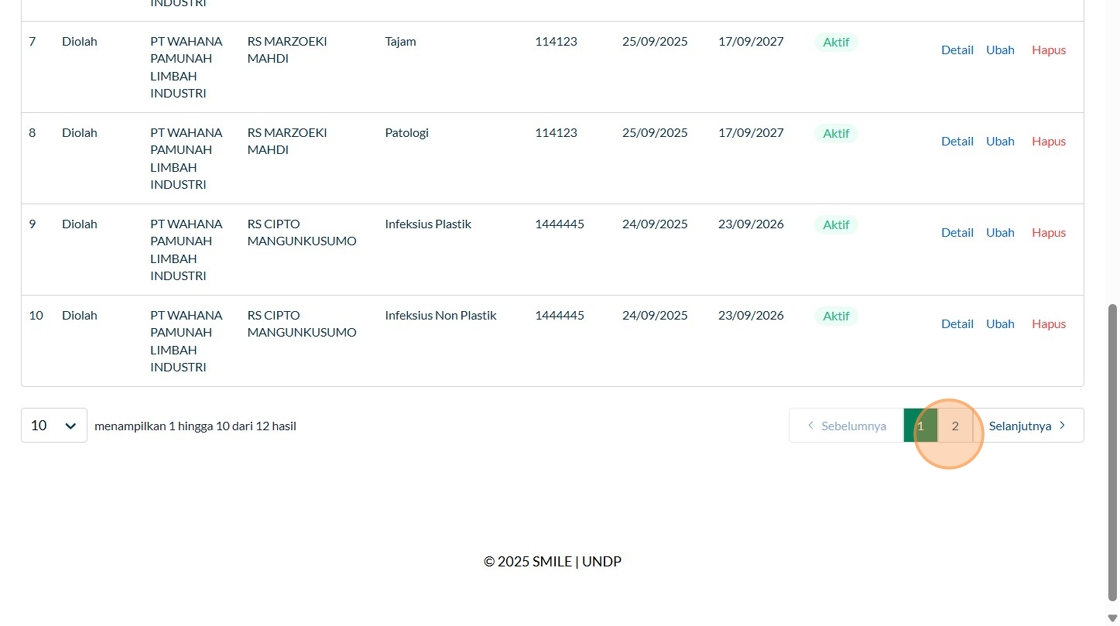Open Detail for row 7 Tajam

pos(957,50)
